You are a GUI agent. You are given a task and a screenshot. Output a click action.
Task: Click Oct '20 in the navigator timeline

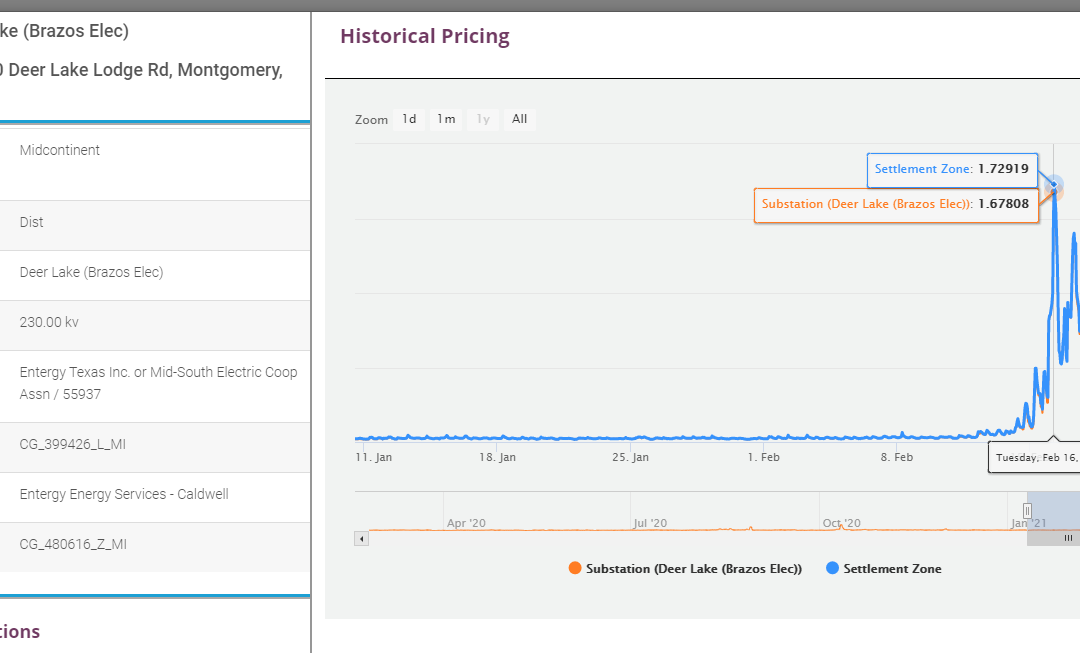[x=842, y=523]
